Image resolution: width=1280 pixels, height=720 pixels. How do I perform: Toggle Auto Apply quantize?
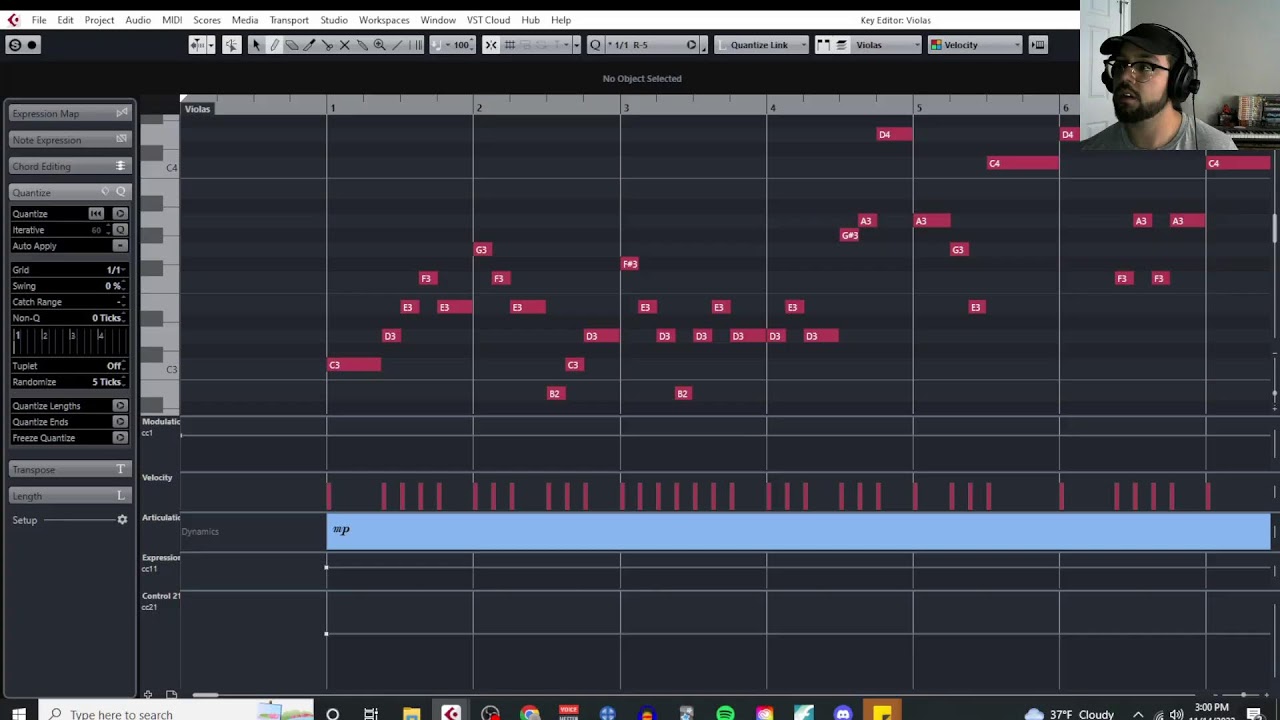pyautogui.click(x=120, y=246)
